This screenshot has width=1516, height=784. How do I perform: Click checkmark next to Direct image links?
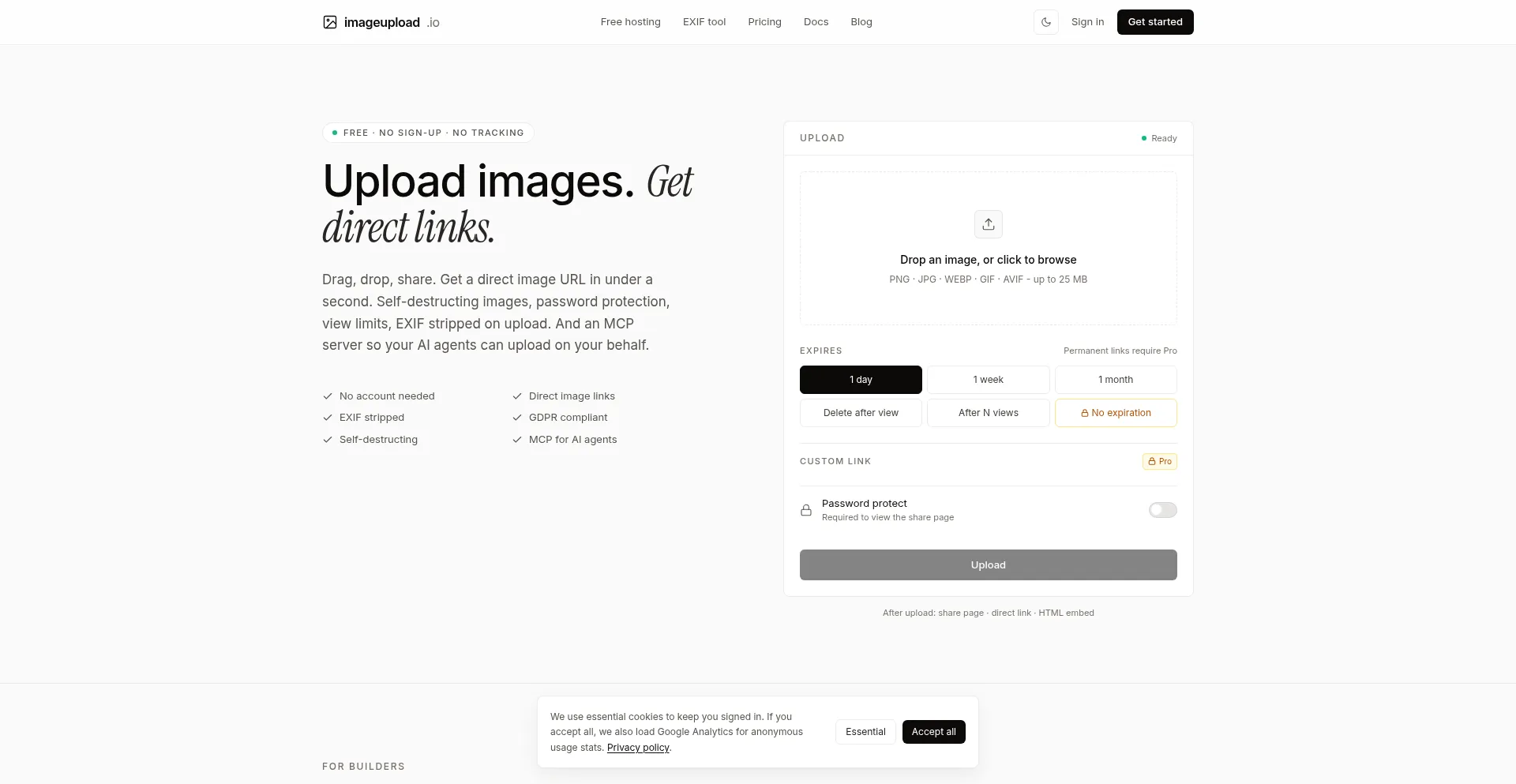(517, 396)
